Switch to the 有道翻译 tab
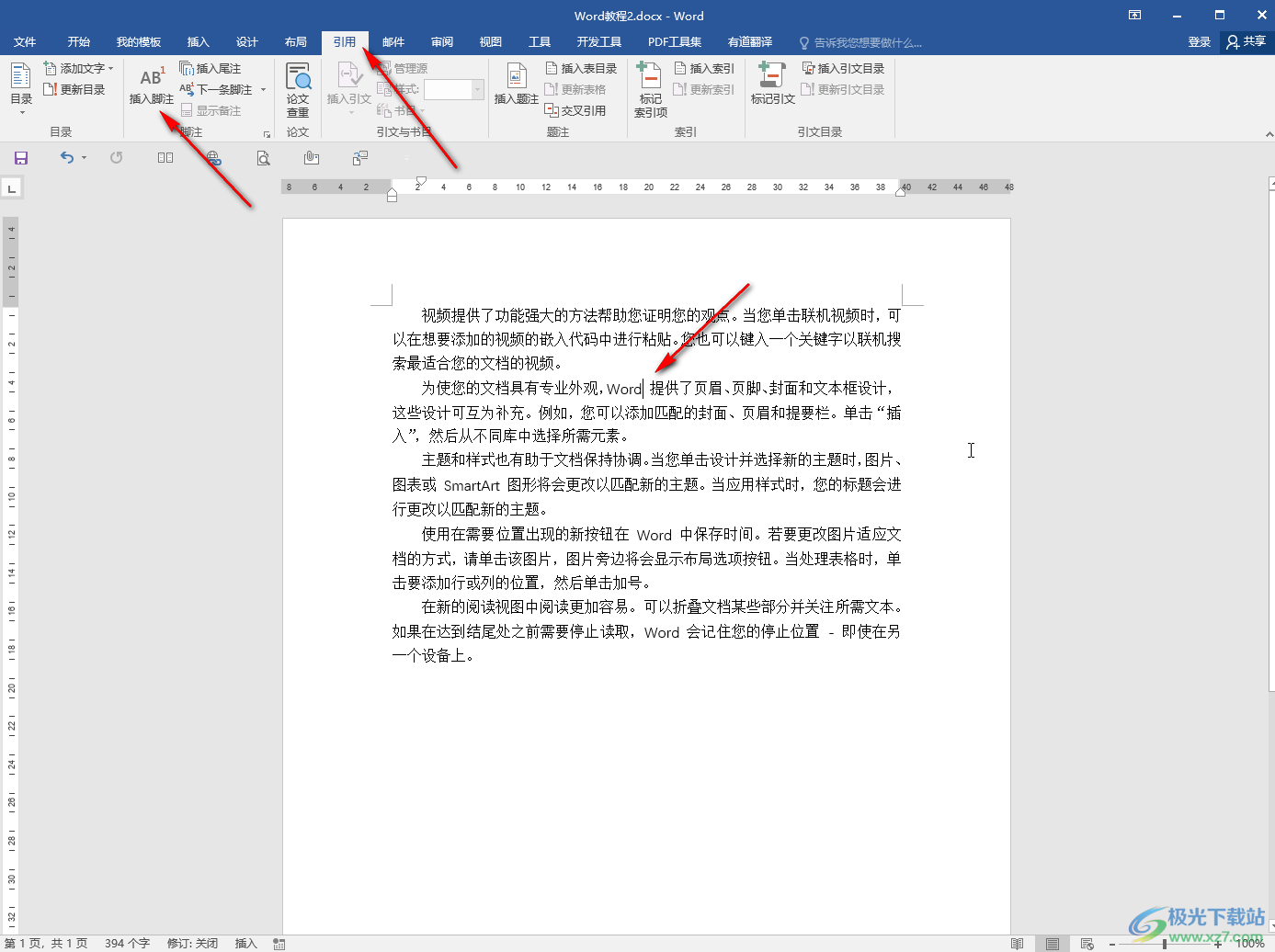The width and height of the screenshot is (1275, 952). click(750, 42)
